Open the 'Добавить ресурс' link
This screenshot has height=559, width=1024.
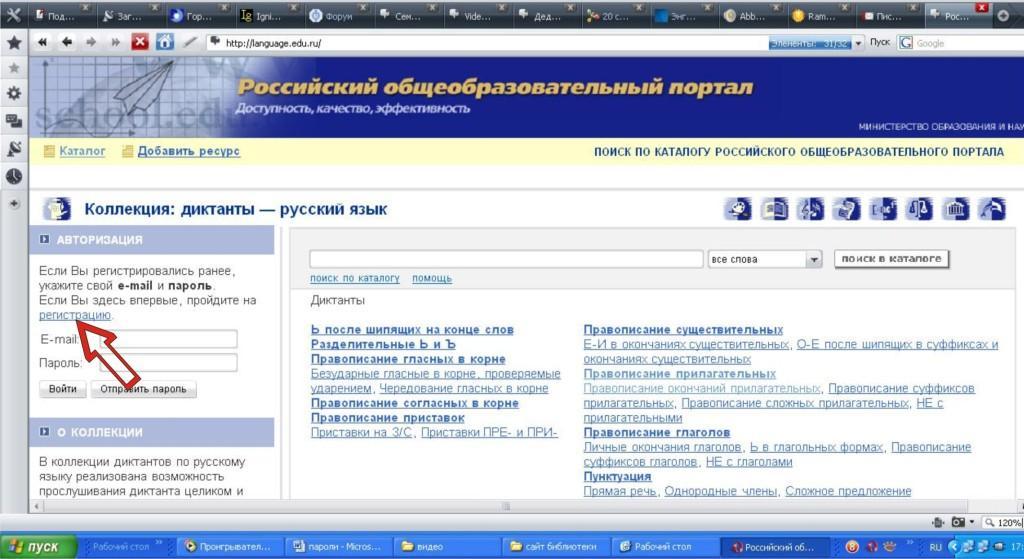click(189, 151)
